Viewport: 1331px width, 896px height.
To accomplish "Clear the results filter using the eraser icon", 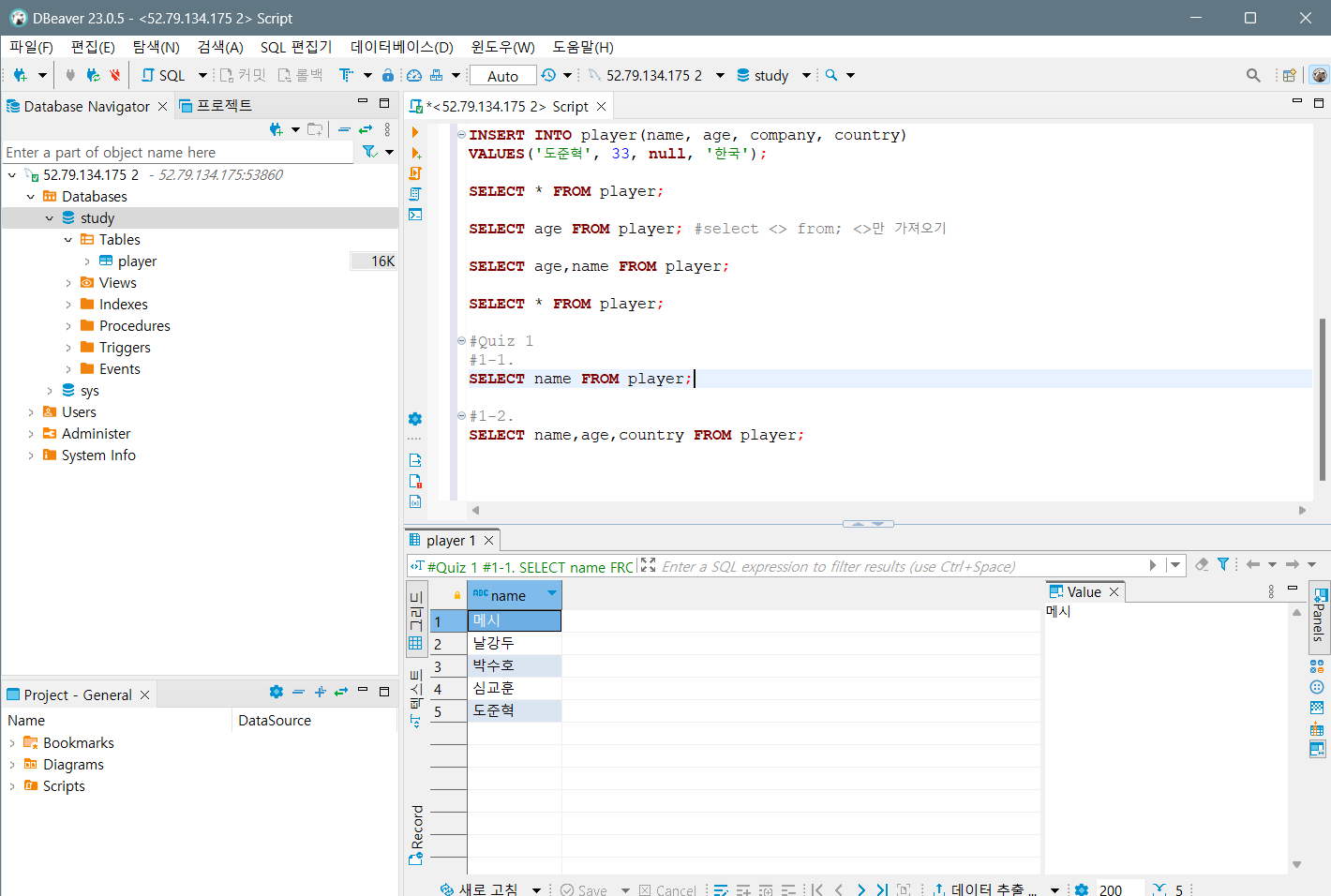I will 1202,564.
